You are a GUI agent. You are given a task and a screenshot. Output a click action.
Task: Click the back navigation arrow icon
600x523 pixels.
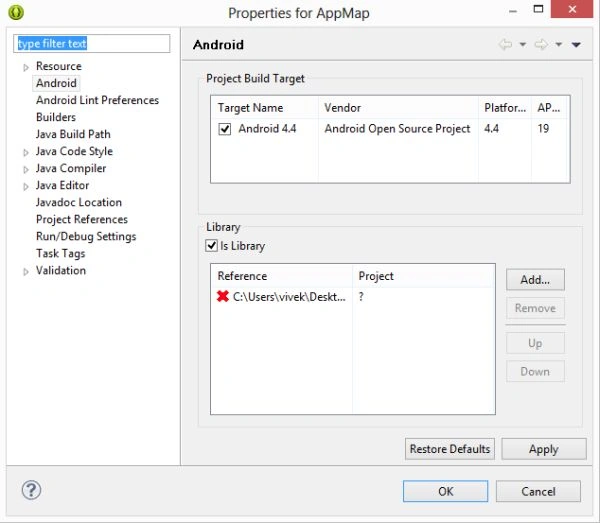[x=505, y=44]
